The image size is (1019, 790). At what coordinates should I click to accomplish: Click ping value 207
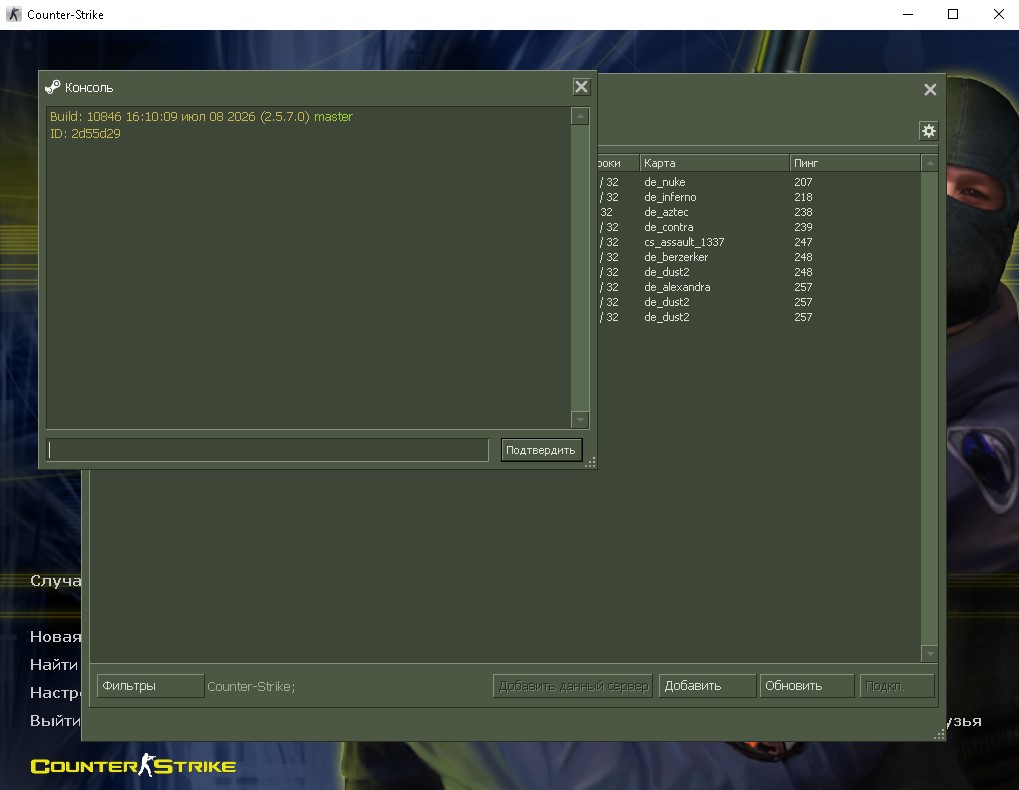coord(803,182)
